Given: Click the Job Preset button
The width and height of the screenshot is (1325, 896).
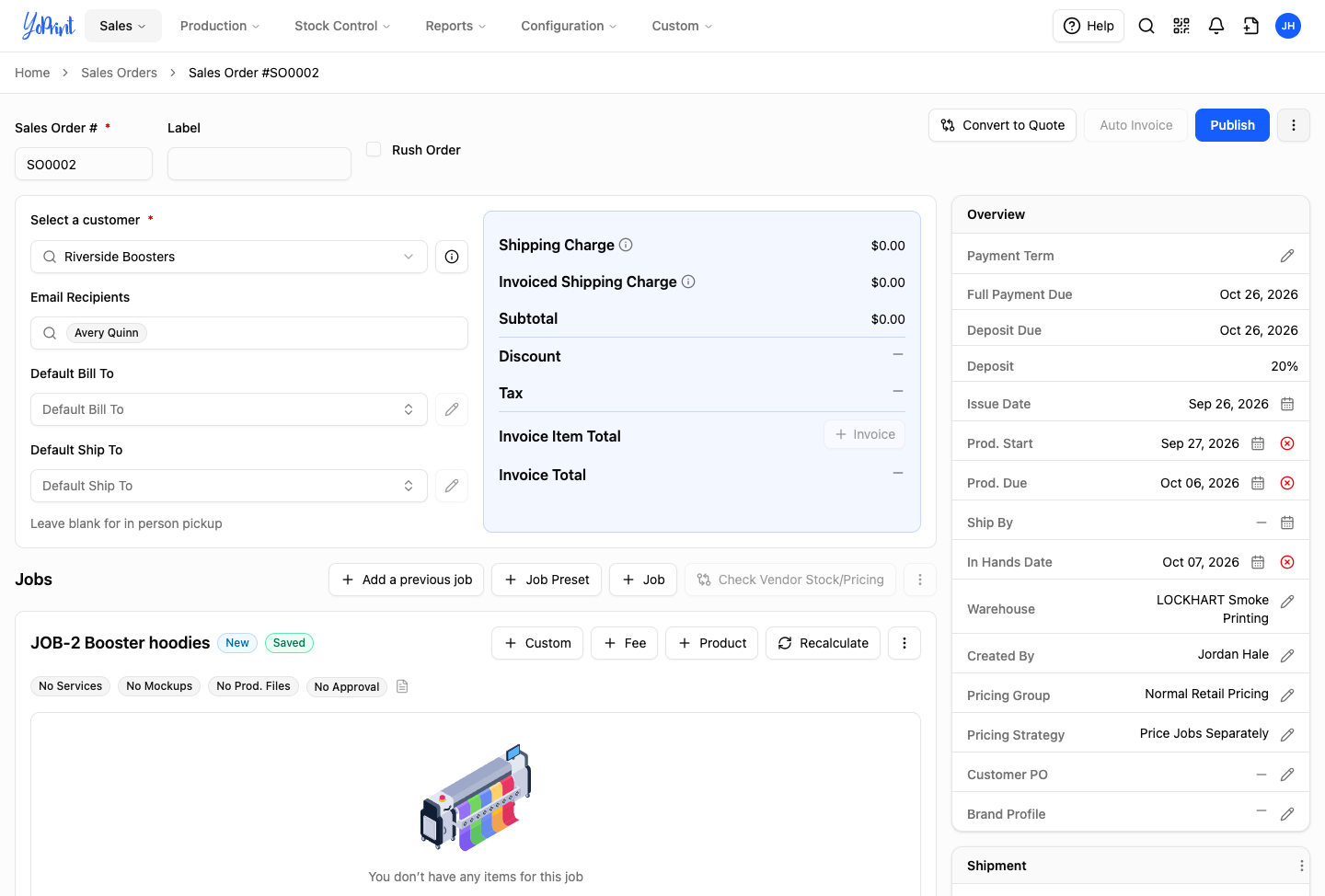Looking at the screenshot, I should pyautogui.click(x=547, y=580).
